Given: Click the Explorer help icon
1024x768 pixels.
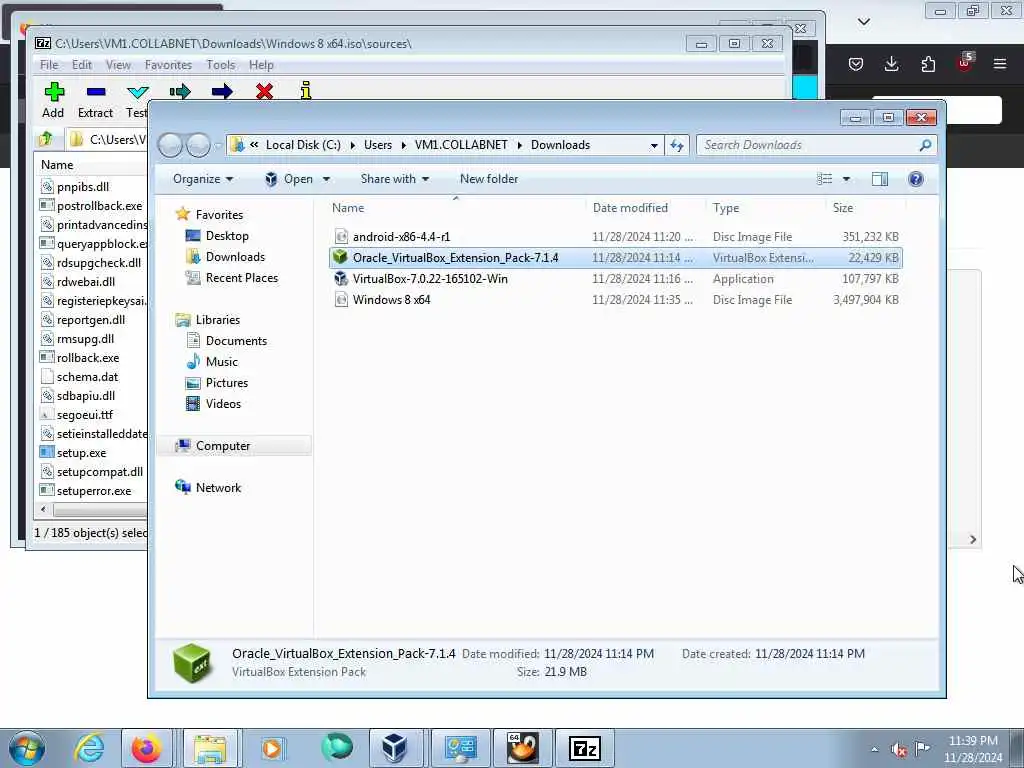Looking at the screenshot, I should [x=916, y=179].
